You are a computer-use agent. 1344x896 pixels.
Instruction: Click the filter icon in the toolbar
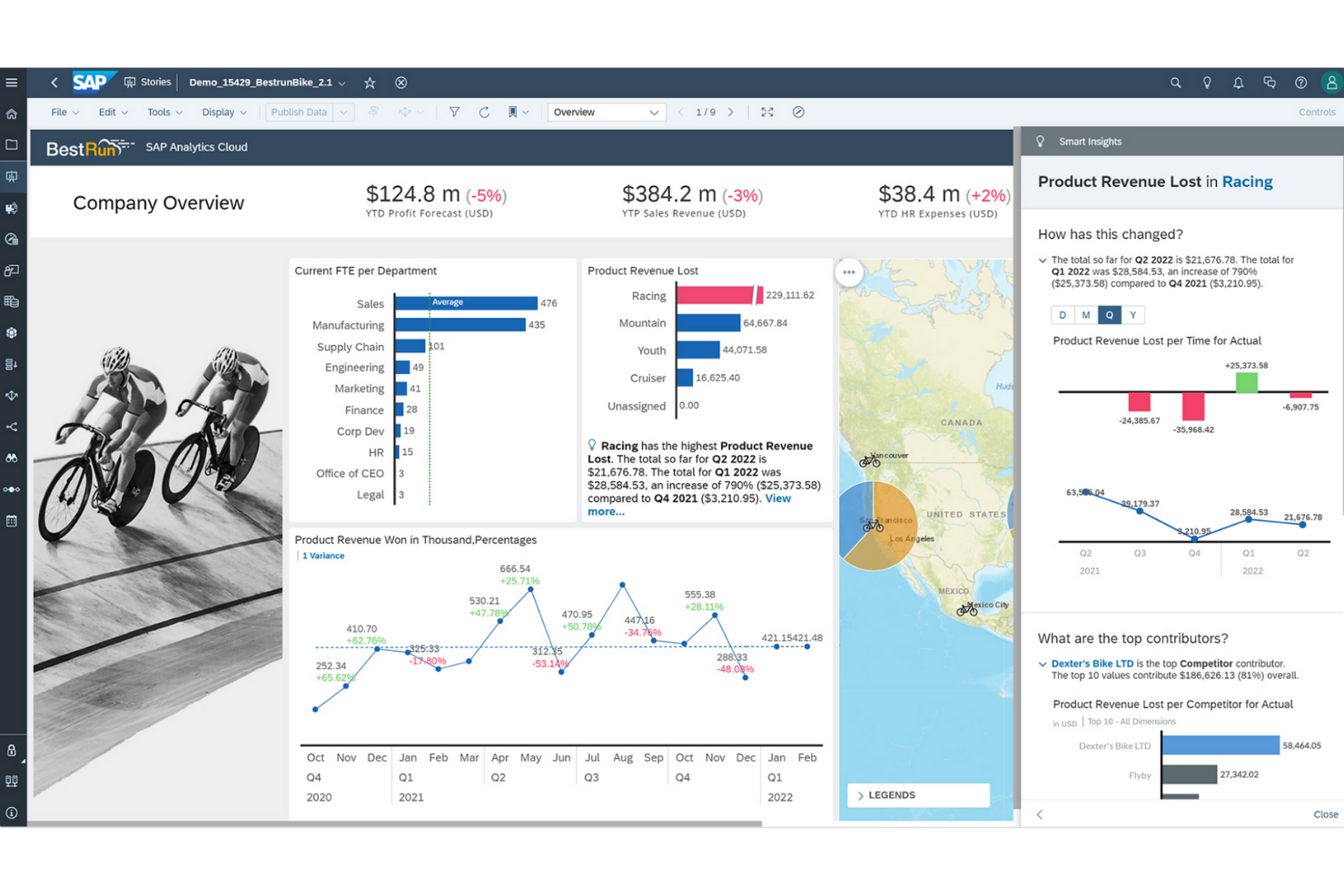(x=454, y=112)
